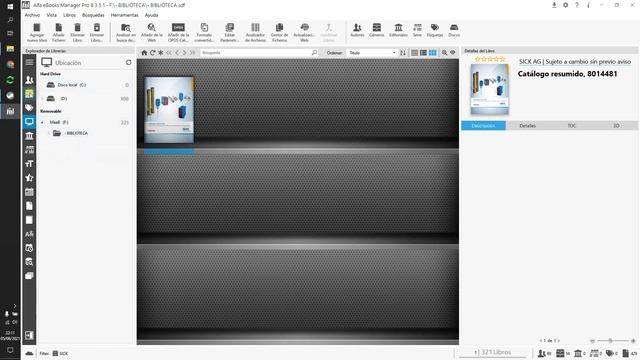Open the Editoriales toolbar icon

pyautogui.click(x=398, y=30)
